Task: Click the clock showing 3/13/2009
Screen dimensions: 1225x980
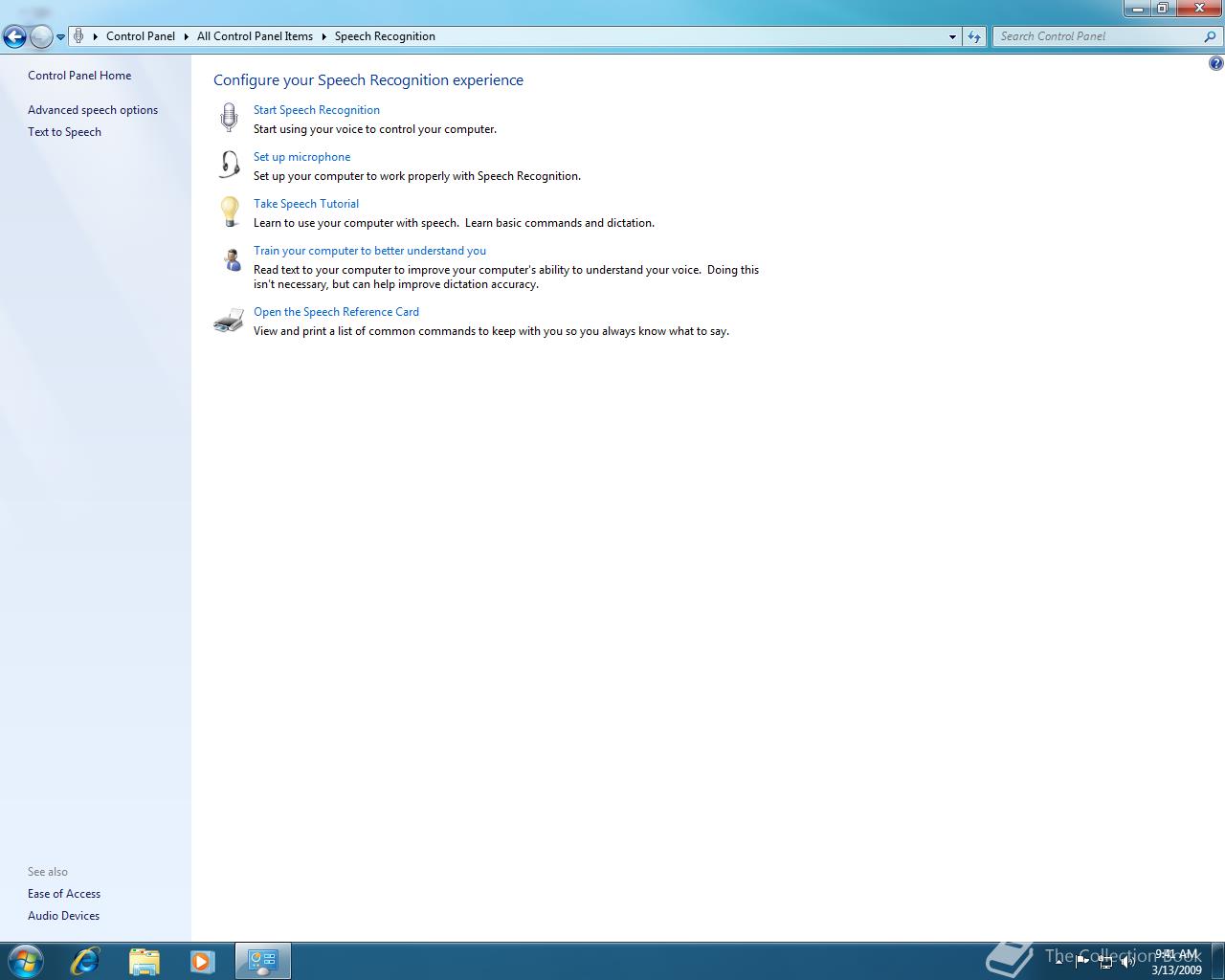Action: tap(1176, 962)
